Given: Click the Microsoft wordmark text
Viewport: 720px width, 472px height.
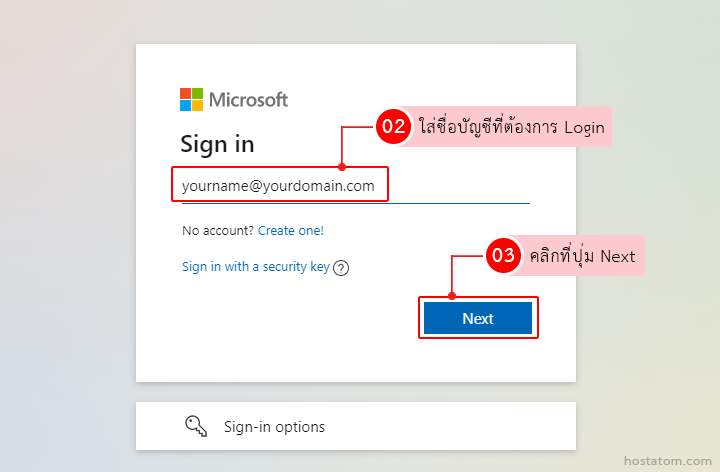Looking at the screenshot, I should 248,99.
